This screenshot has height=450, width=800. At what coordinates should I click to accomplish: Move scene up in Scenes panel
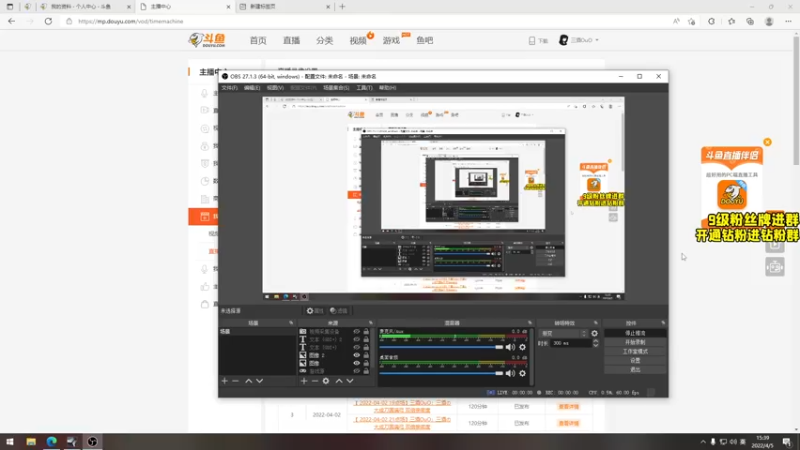[x=248, y=381]
